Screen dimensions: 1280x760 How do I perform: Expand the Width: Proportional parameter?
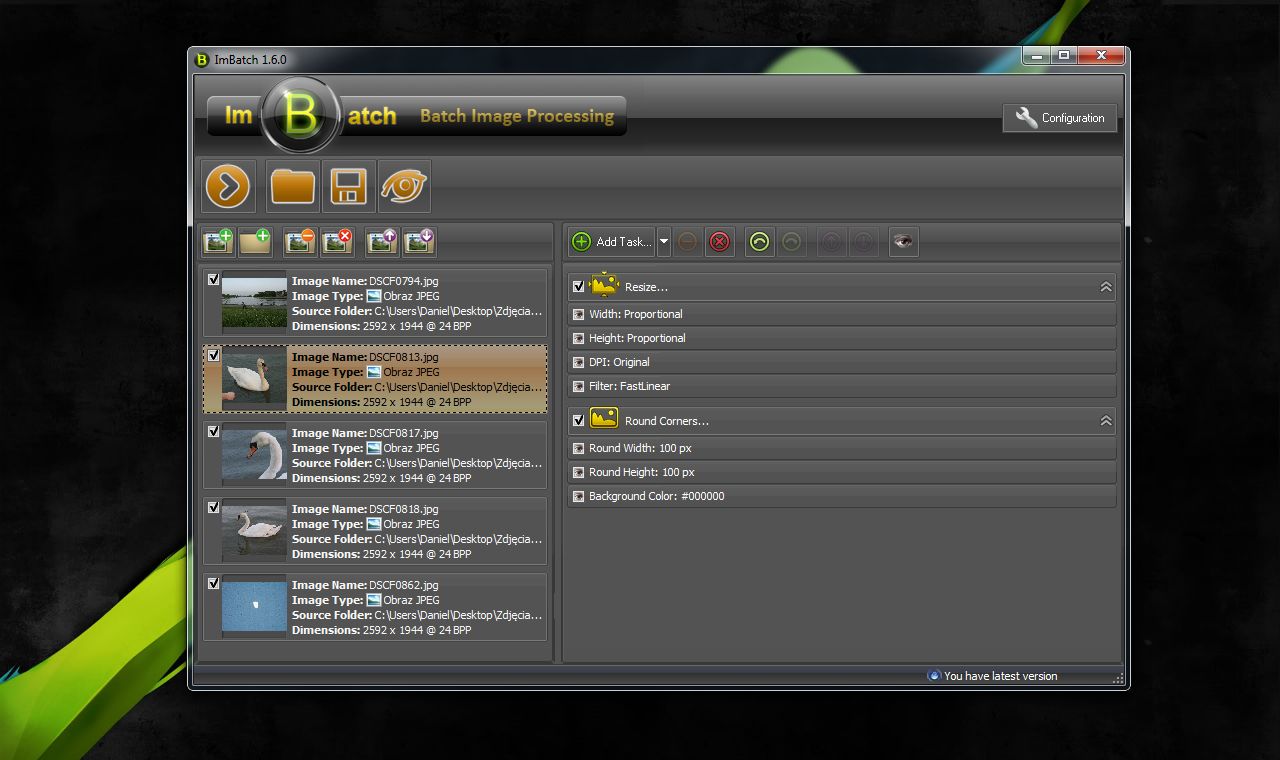point(842,314)
